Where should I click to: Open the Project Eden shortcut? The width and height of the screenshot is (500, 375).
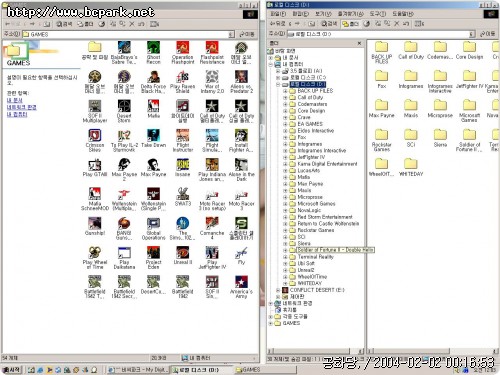[153, 258]
